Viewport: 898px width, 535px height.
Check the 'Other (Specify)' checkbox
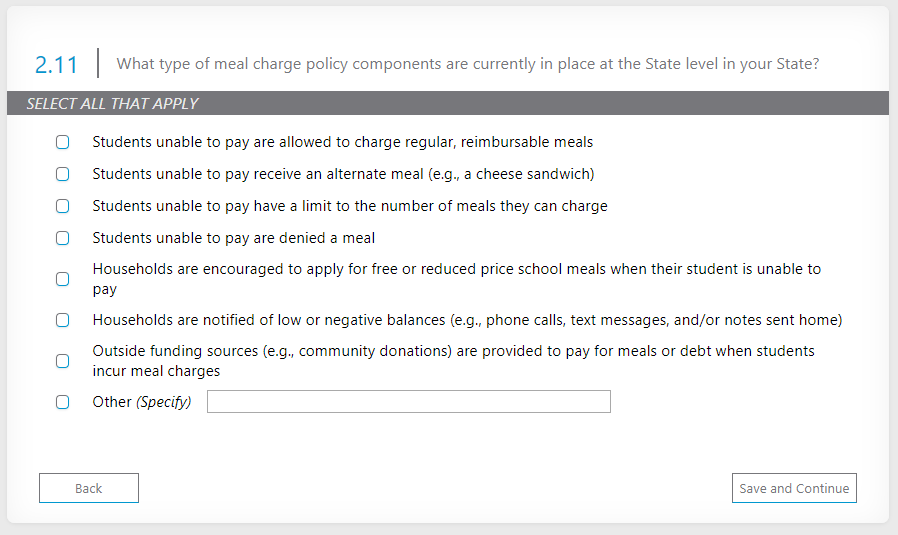[x=63, y=402]
